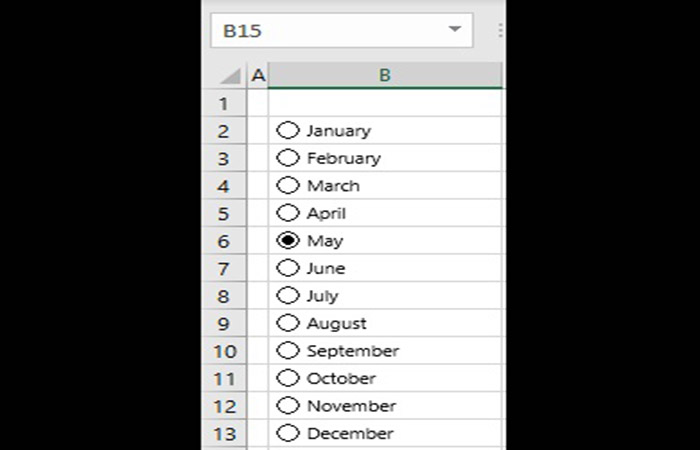Viewport: 700px width, 450px height.
Task: Pick the September radio button
Action: (x=288, y=351)
